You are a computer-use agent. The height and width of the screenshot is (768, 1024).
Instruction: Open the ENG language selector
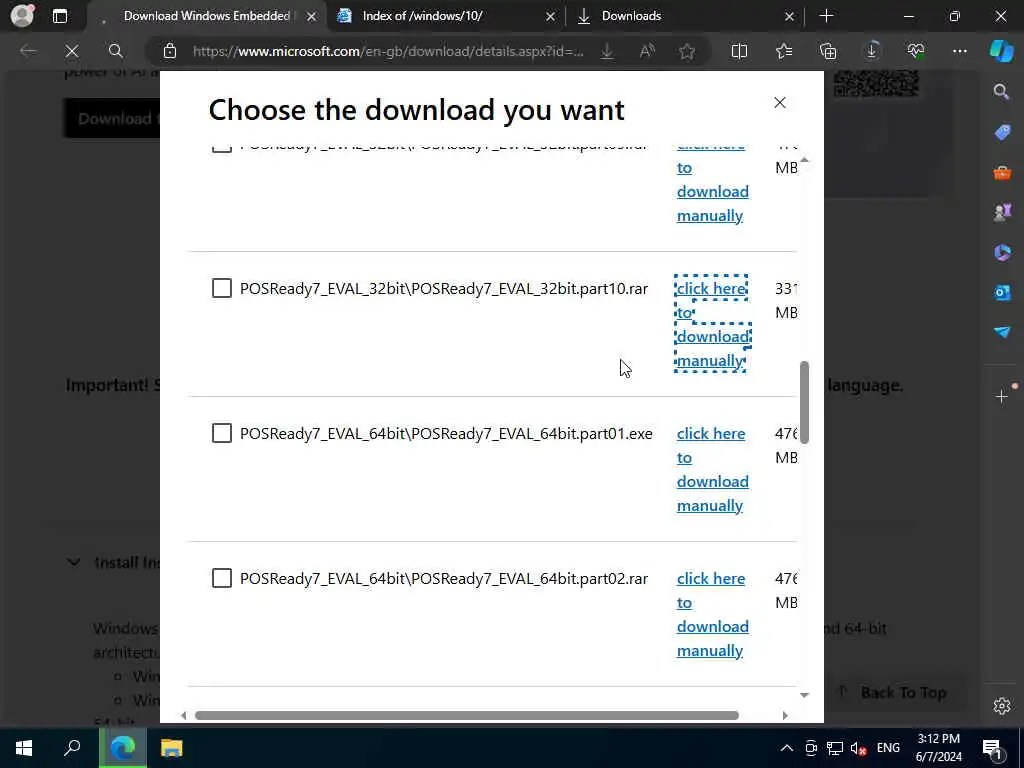[x=888, y=748]
